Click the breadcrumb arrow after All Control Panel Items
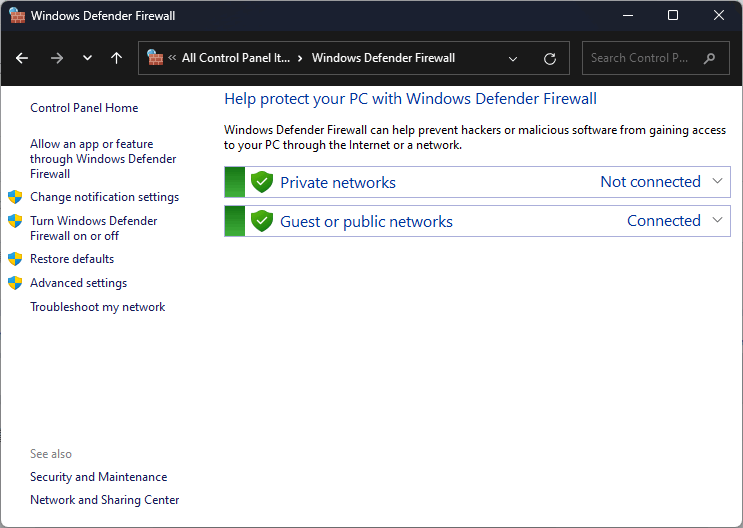 tap(300, 58)
